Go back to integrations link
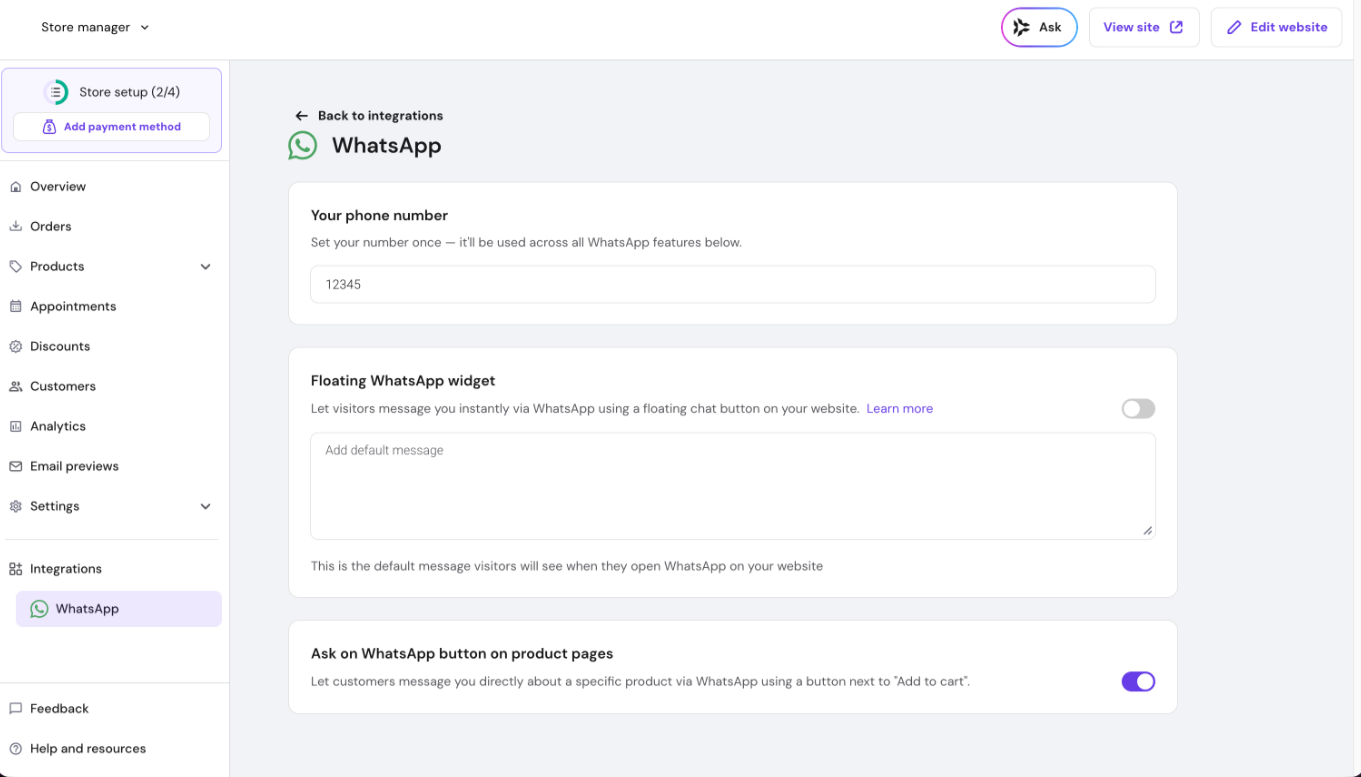 tap(369, 116)
